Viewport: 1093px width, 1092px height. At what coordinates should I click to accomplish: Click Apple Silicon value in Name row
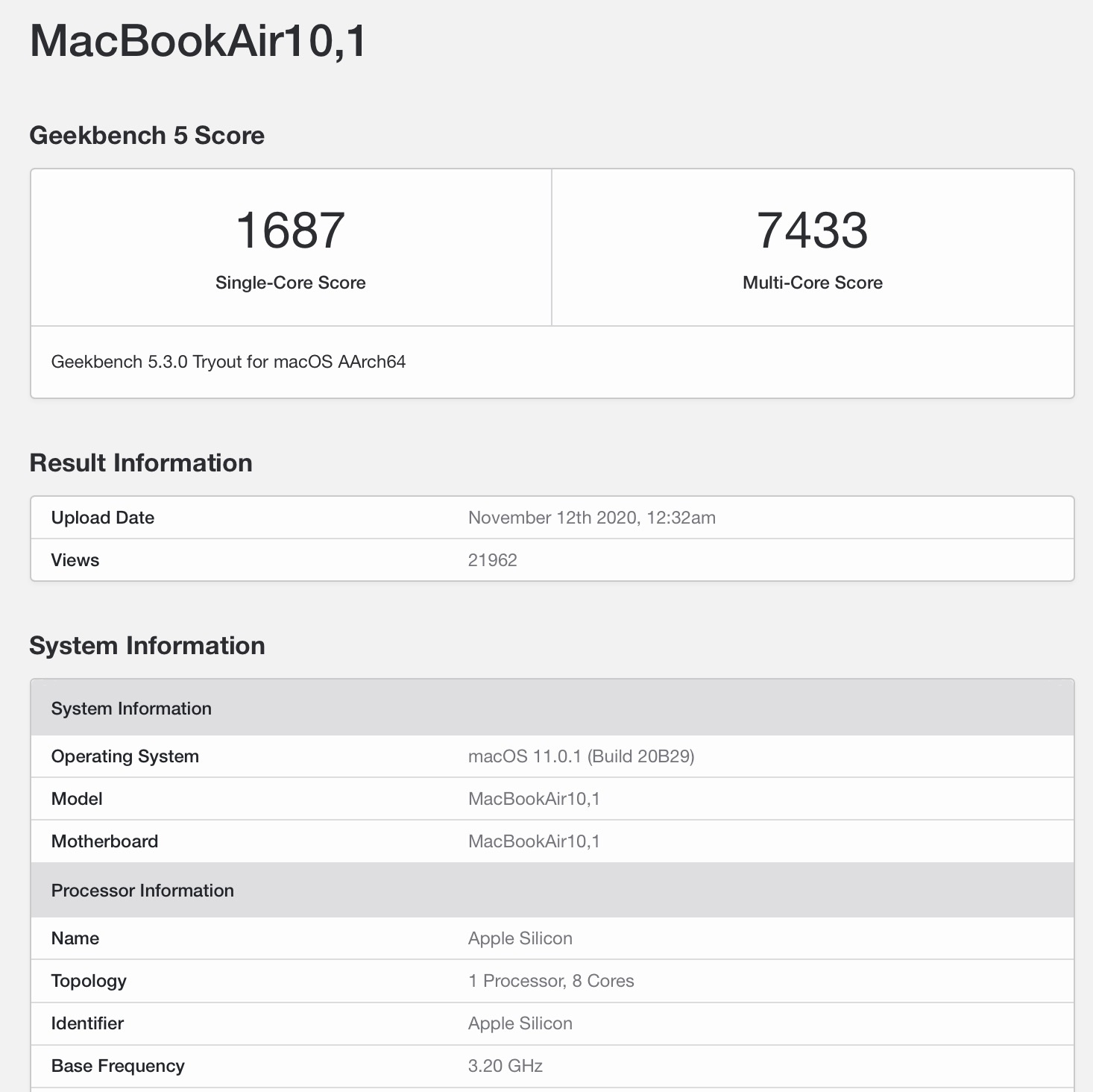(520, 938)
